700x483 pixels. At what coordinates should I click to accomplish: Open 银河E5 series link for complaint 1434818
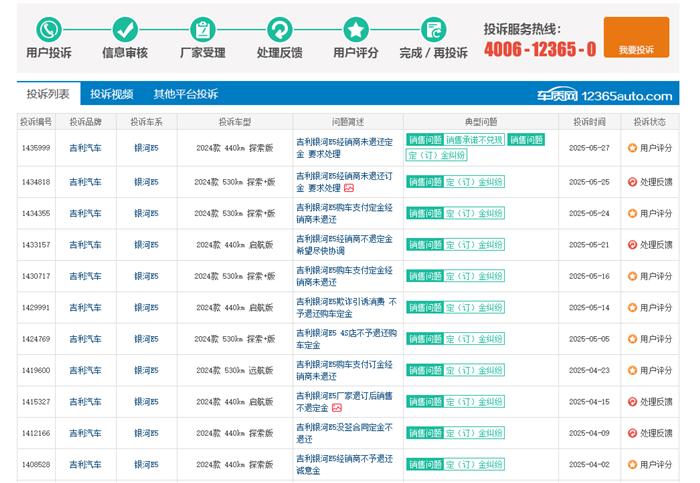point(146,182)
